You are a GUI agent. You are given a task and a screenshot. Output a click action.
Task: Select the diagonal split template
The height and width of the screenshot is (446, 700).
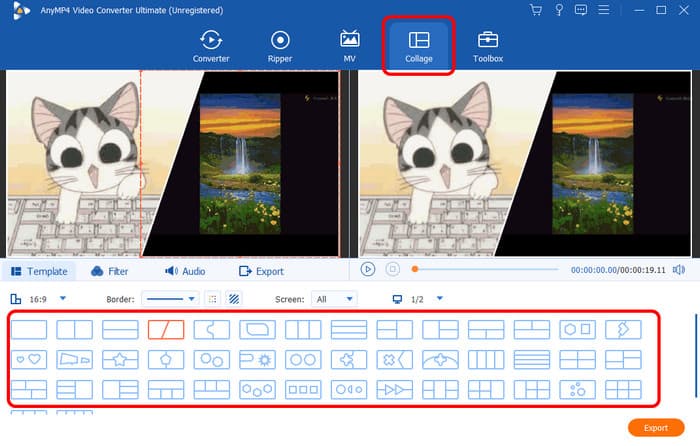click(x=166, y=329)
